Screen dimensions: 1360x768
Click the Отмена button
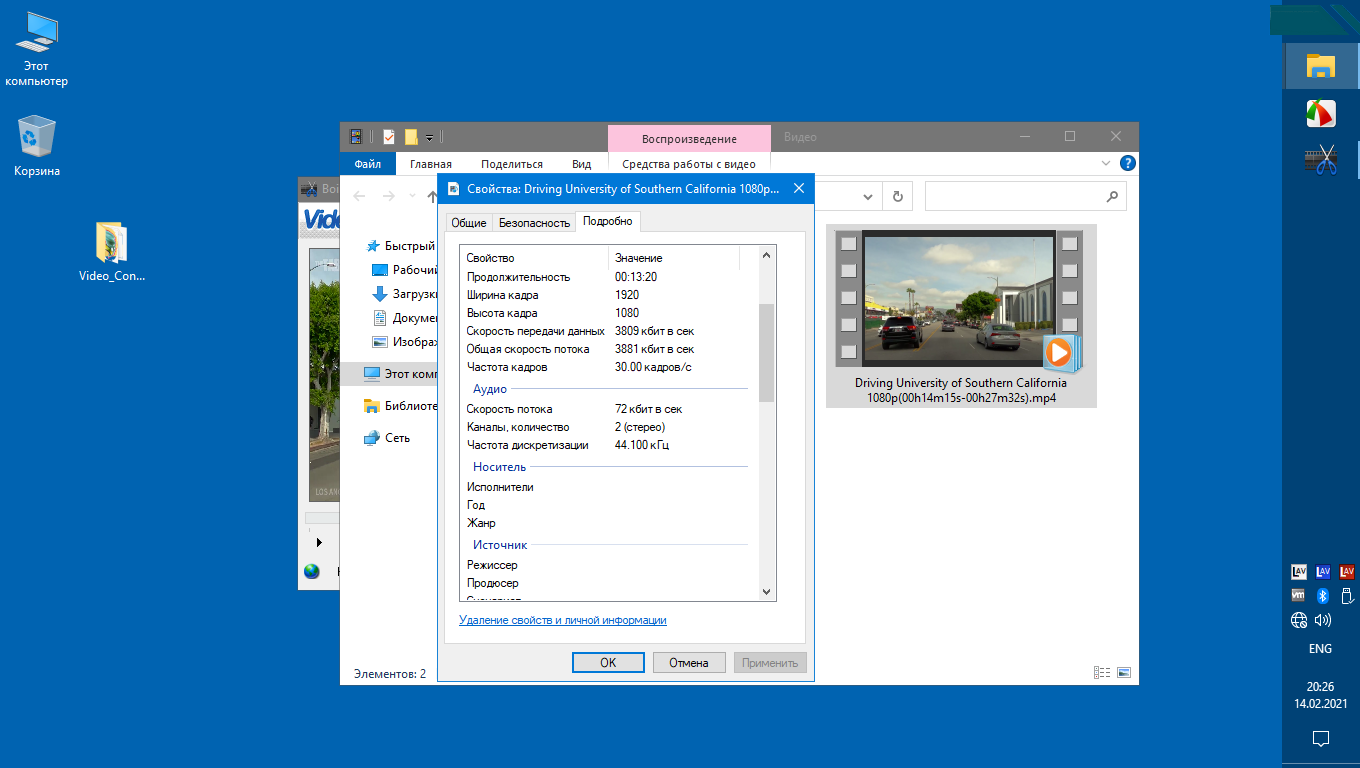click(x=689, y=662)
